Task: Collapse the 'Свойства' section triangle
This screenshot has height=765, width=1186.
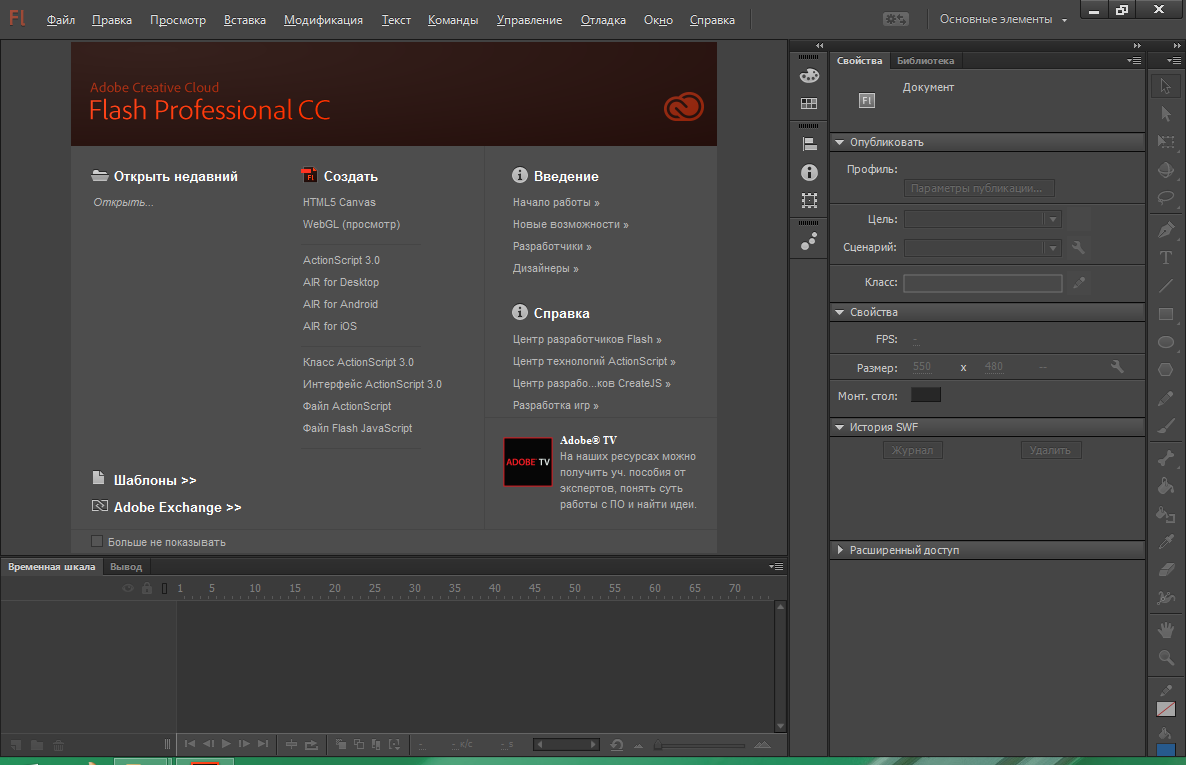Action: (x=840, y=312)
